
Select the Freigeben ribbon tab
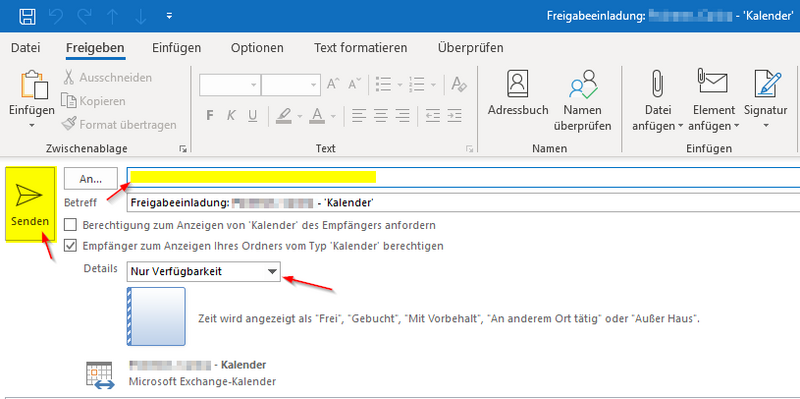(95, 48)
